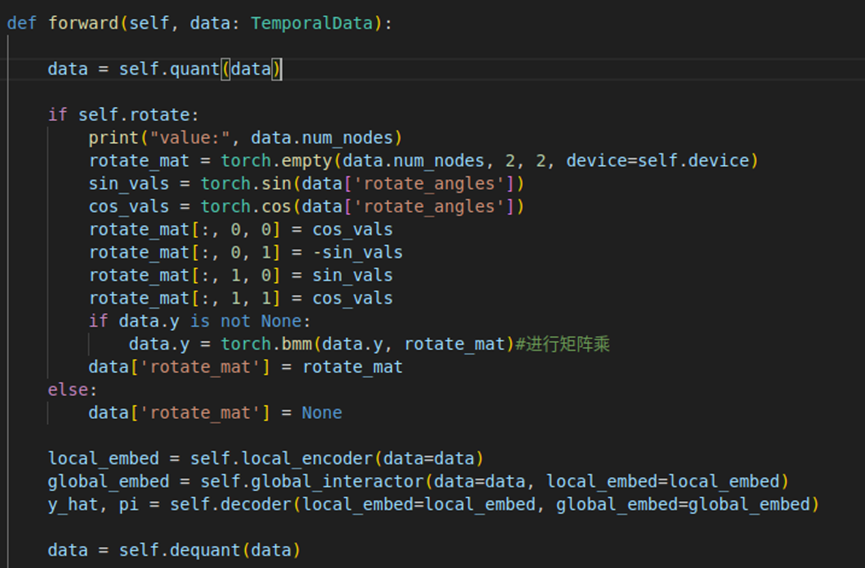Viewport: 865px width, 568px height.
Task: Click the None value in else branch
Action: click(x=321, y=412)
